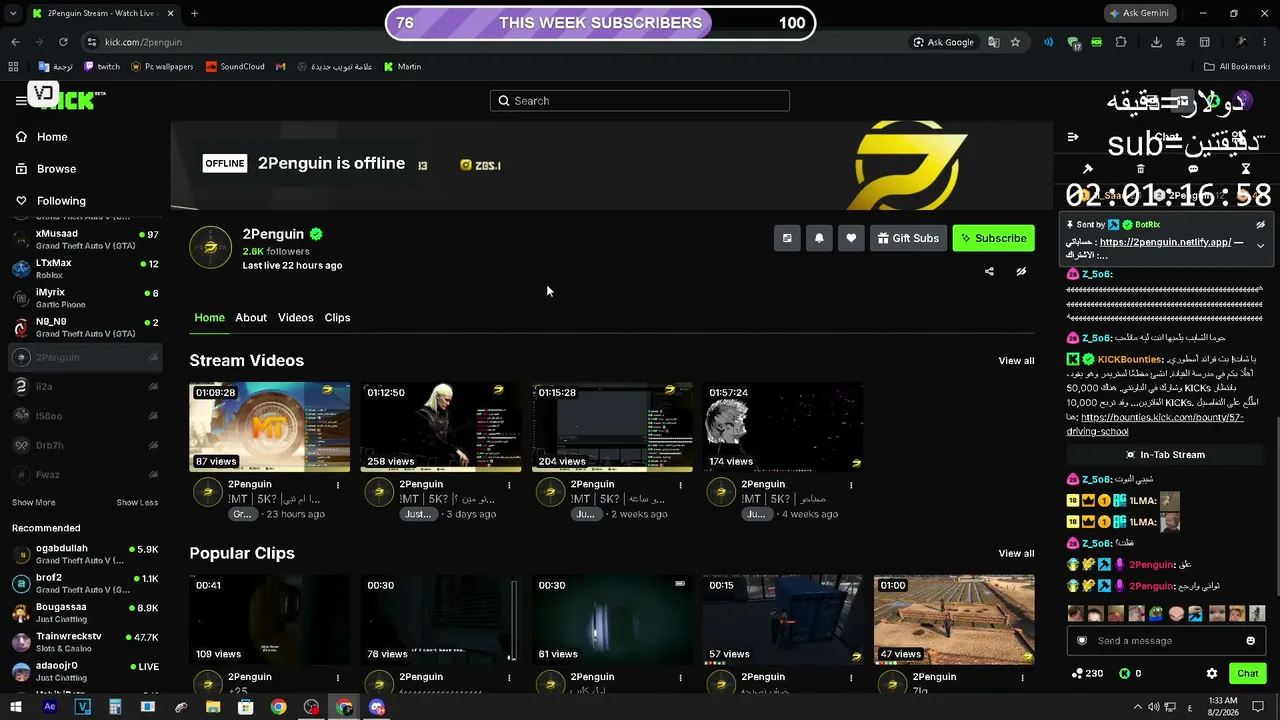
Task: Open options menu for the 3 days ago video
Action: pos(509,485)
